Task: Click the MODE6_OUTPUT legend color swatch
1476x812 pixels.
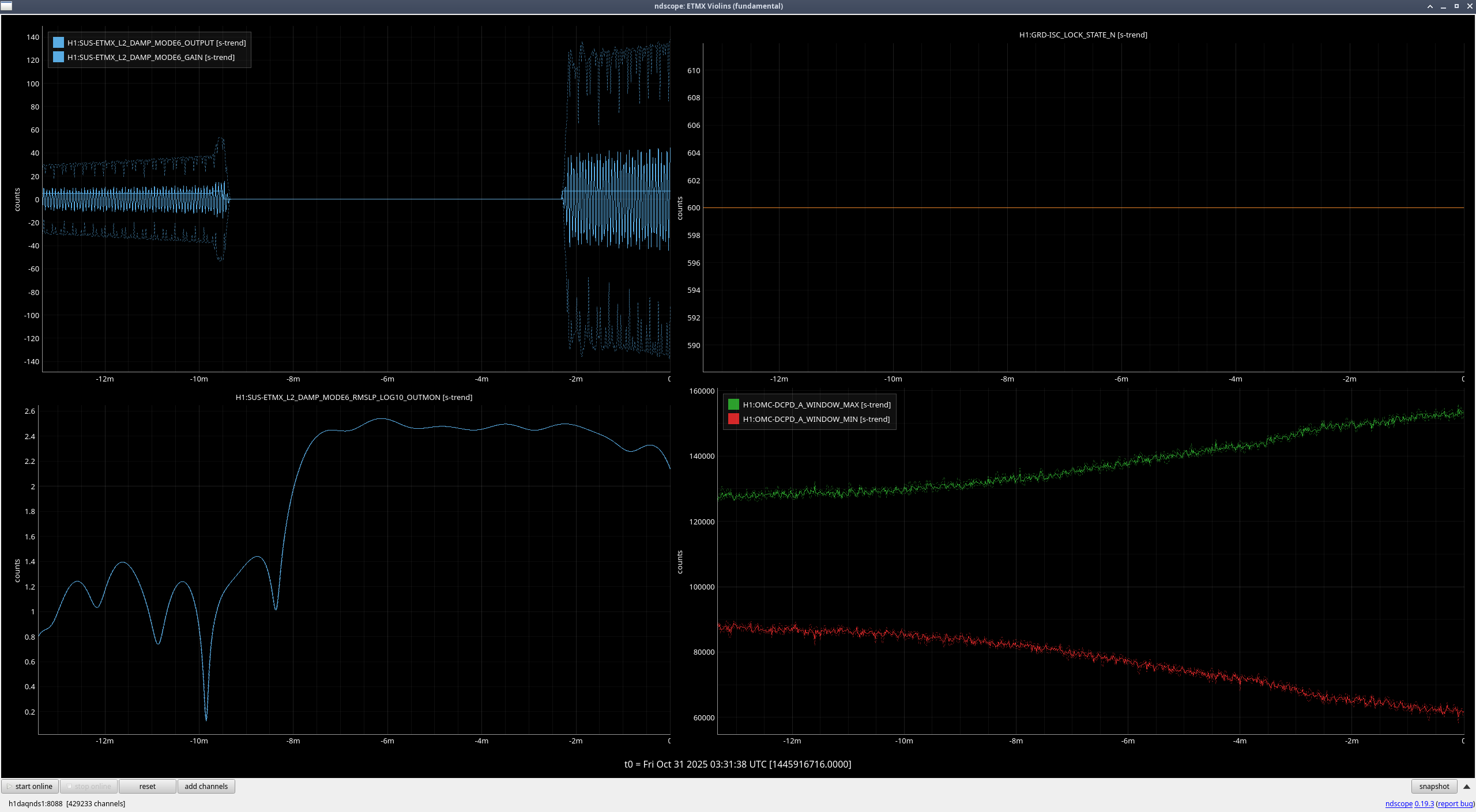Action: 58,43
